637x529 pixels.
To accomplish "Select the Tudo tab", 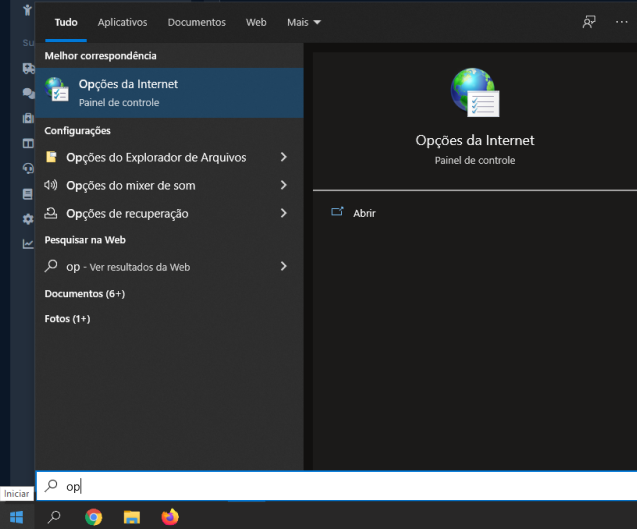I will [66, 22].
